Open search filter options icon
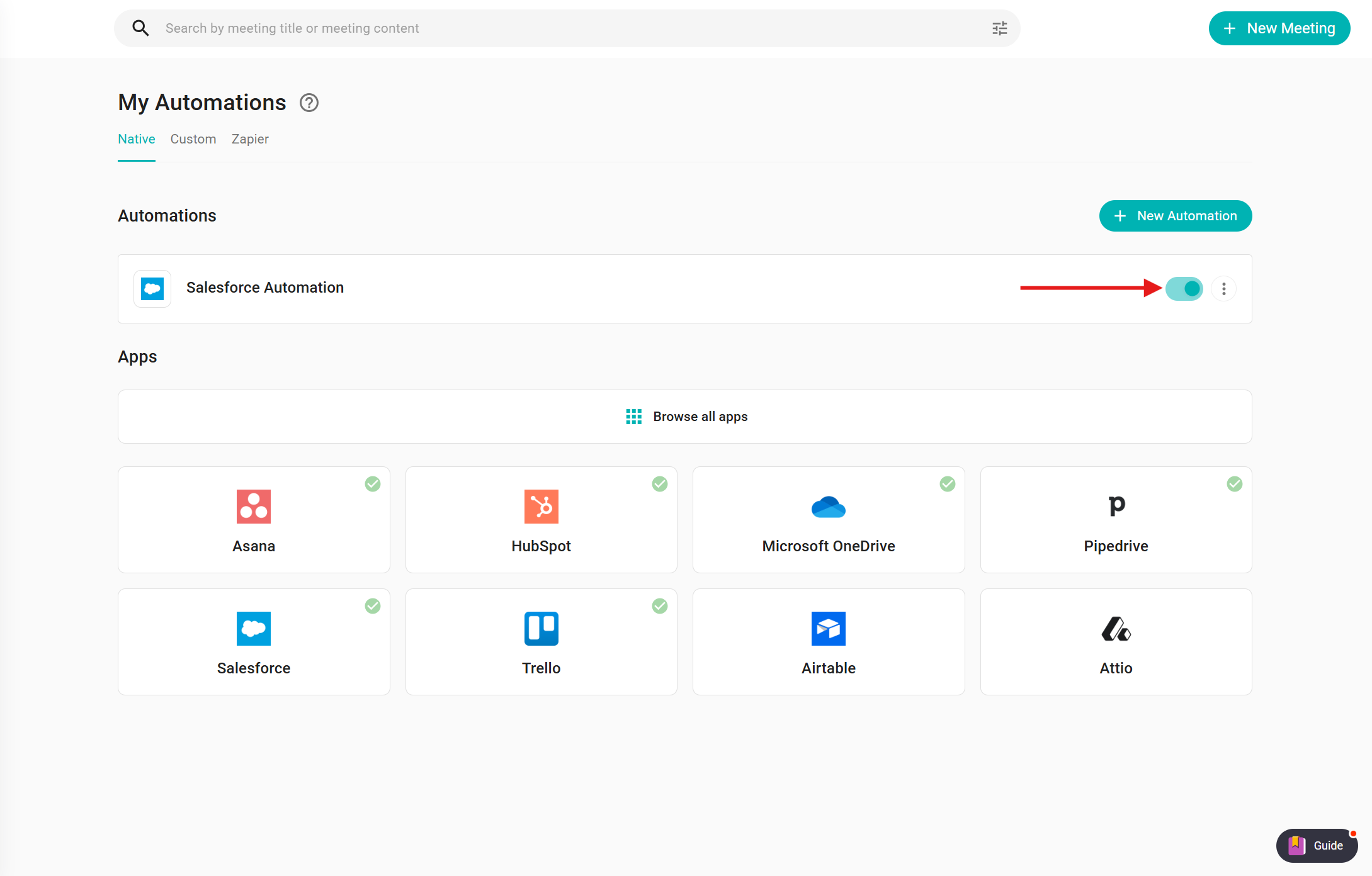The width and height of the screenshot is (1372, 876). 999,28
